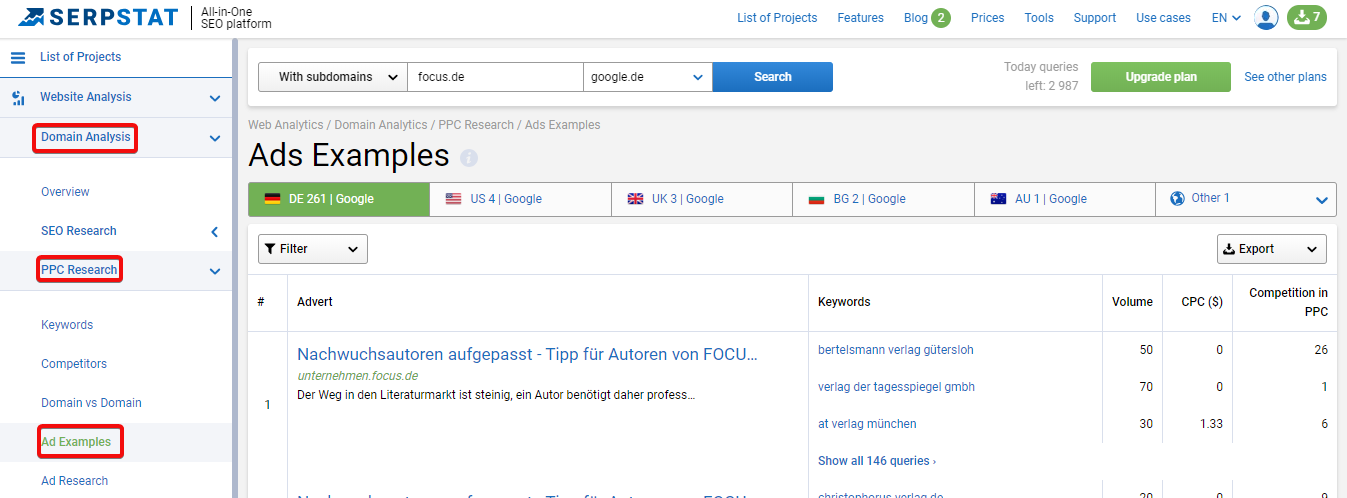Click the Website Analysis chart icon
Image resolution: width=1347 pixels, height=498 pixels.
(18, 98)
